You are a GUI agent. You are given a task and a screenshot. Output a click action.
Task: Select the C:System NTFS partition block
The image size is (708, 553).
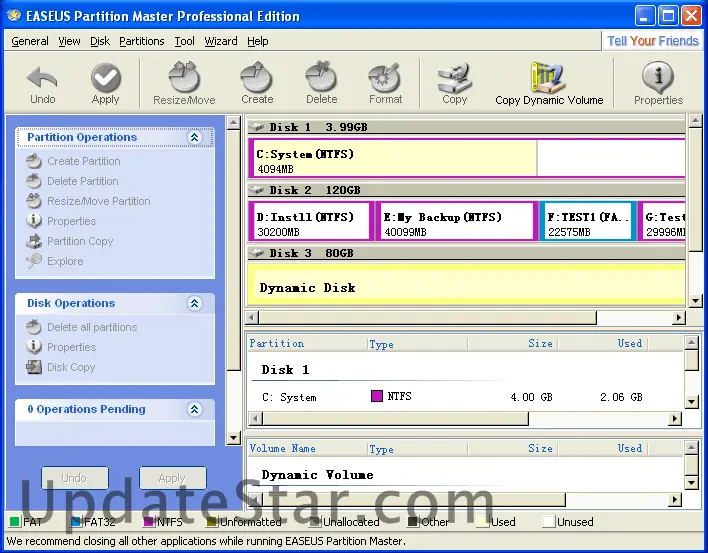[393, 160]
